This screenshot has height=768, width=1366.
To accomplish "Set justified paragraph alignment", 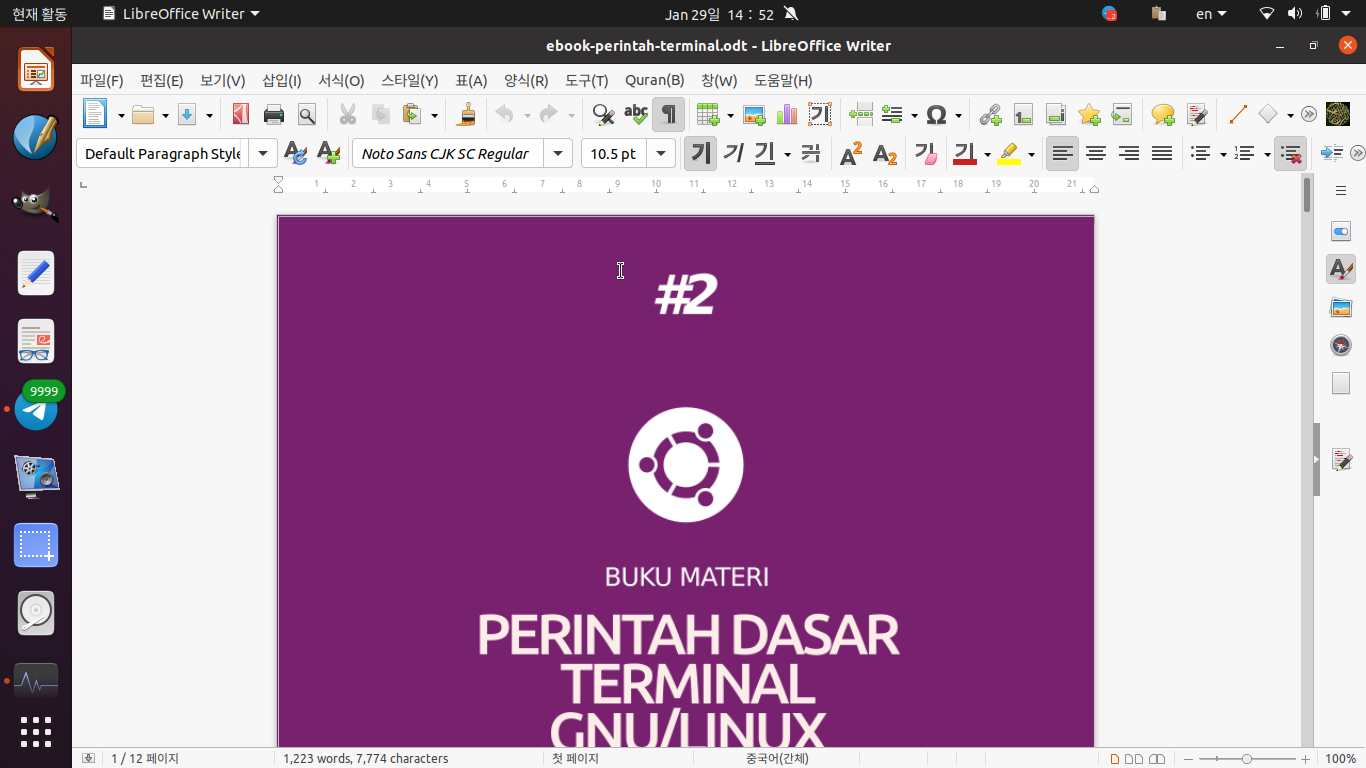I will (1162, 153).
